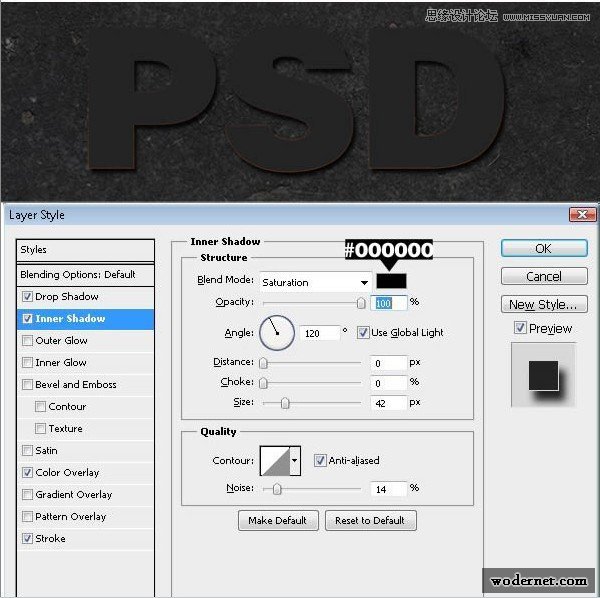
Task: Confirm with the OK button
Action: [x=544, y=248]
